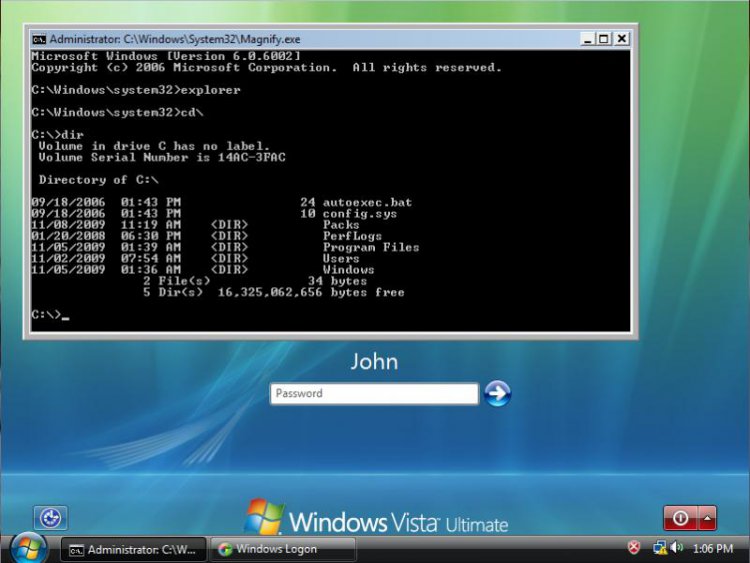
Task: Click the explorer command line
Action: [x=136, y=90]
